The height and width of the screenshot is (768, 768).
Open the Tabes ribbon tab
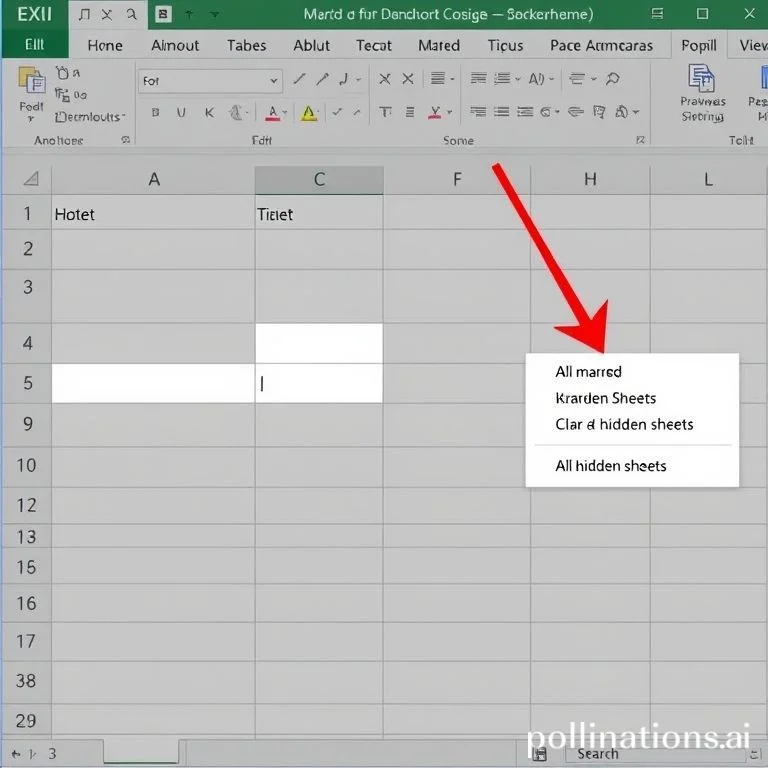click(246, 46)
